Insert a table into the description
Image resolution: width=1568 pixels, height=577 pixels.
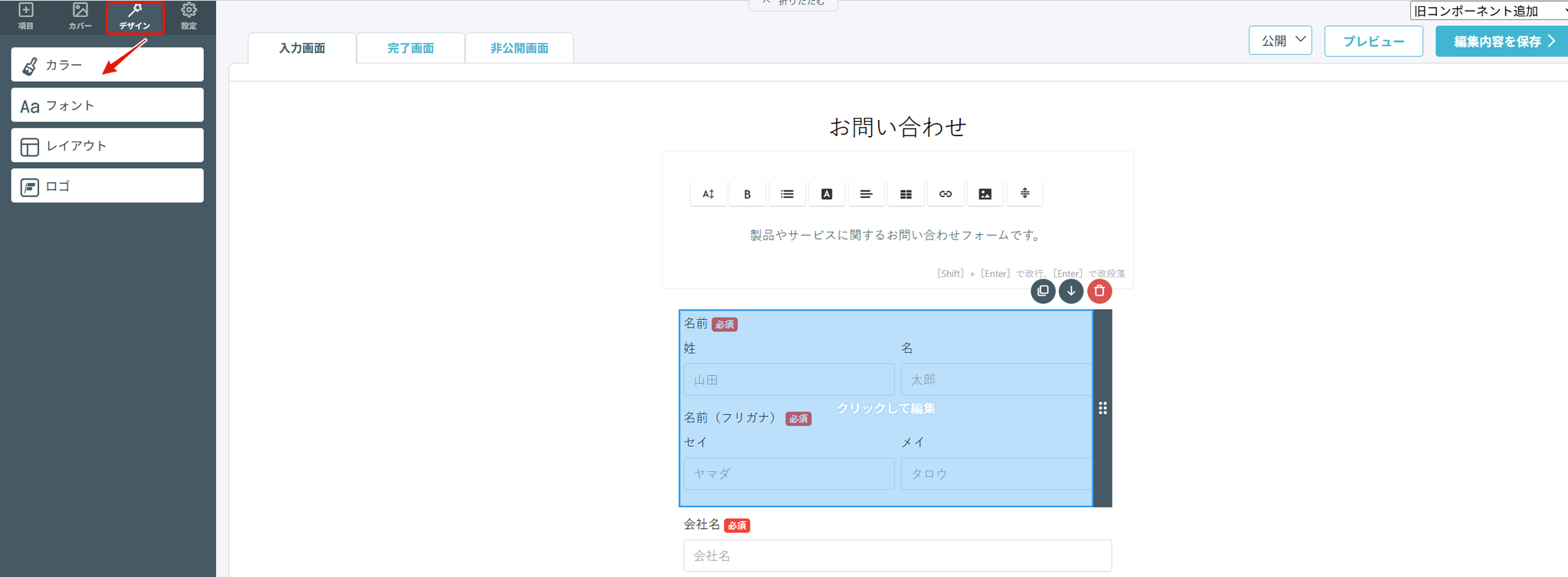click(x=906, y=194)
